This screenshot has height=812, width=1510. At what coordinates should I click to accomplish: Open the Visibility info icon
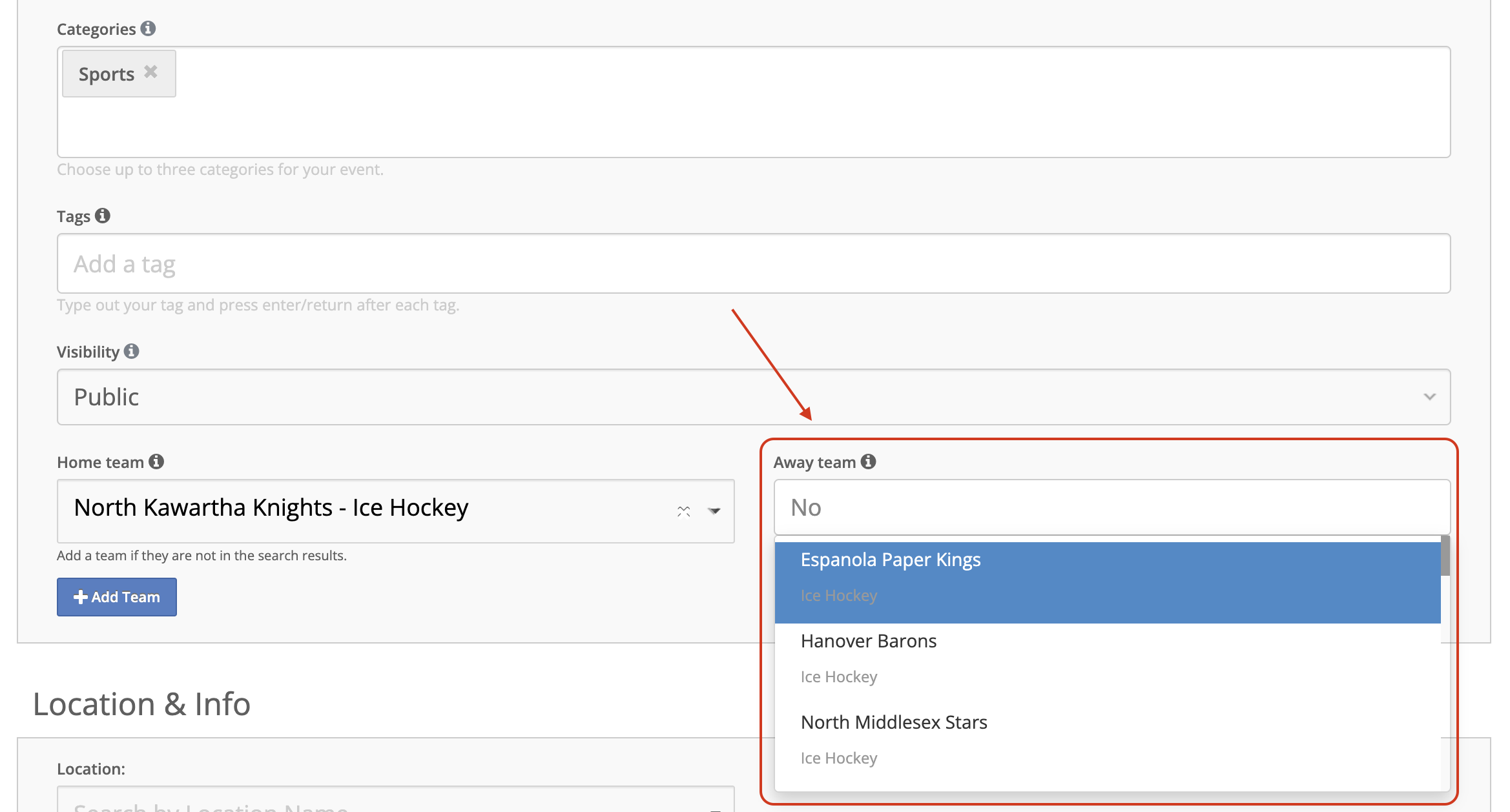point(132,351)
